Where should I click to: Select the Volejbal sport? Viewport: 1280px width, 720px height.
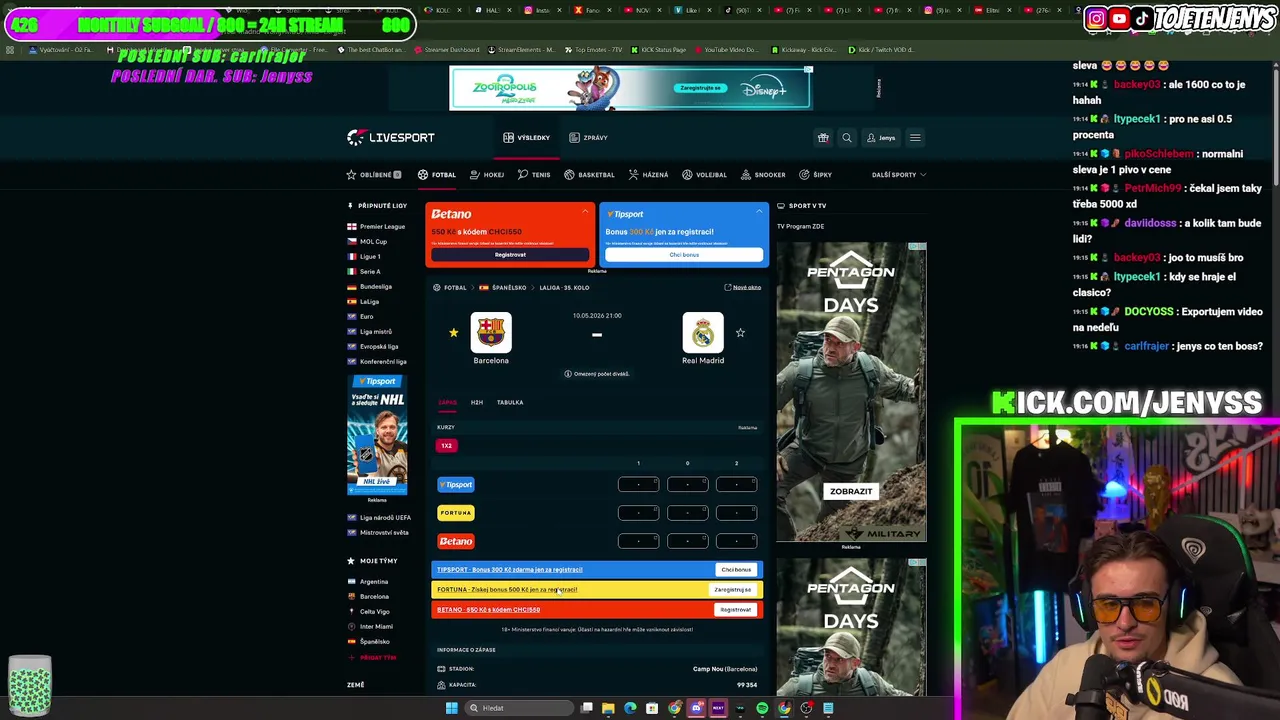coord(704,175)
